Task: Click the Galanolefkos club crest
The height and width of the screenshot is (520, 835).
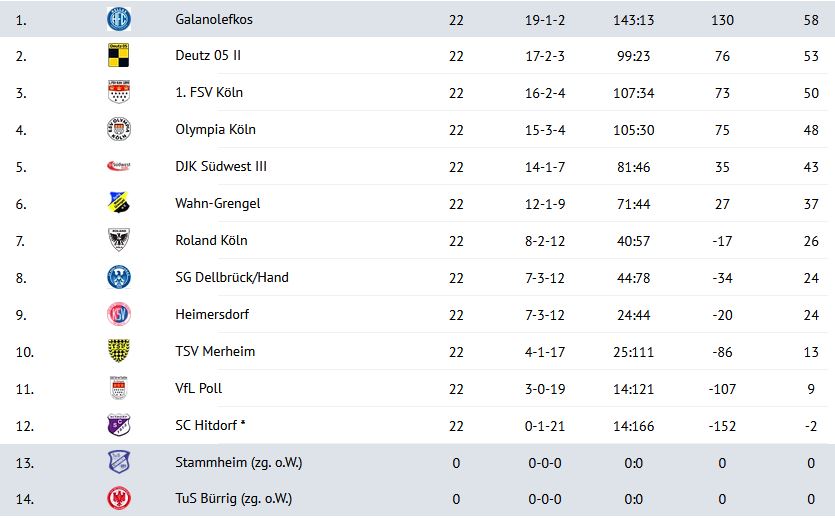Action: pyautogui.click(x=119, y=19)
